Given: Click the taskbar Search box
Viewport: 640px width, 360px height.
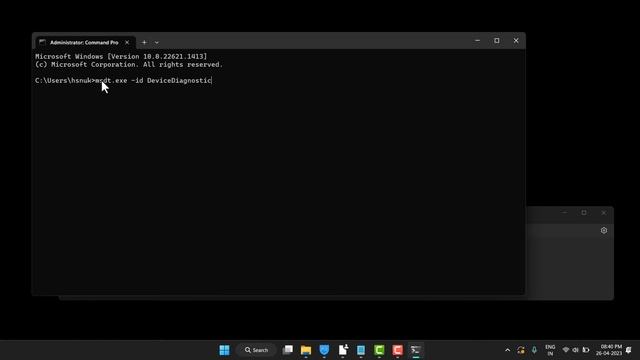Looking at the screenshot, I should click(256, 350).
